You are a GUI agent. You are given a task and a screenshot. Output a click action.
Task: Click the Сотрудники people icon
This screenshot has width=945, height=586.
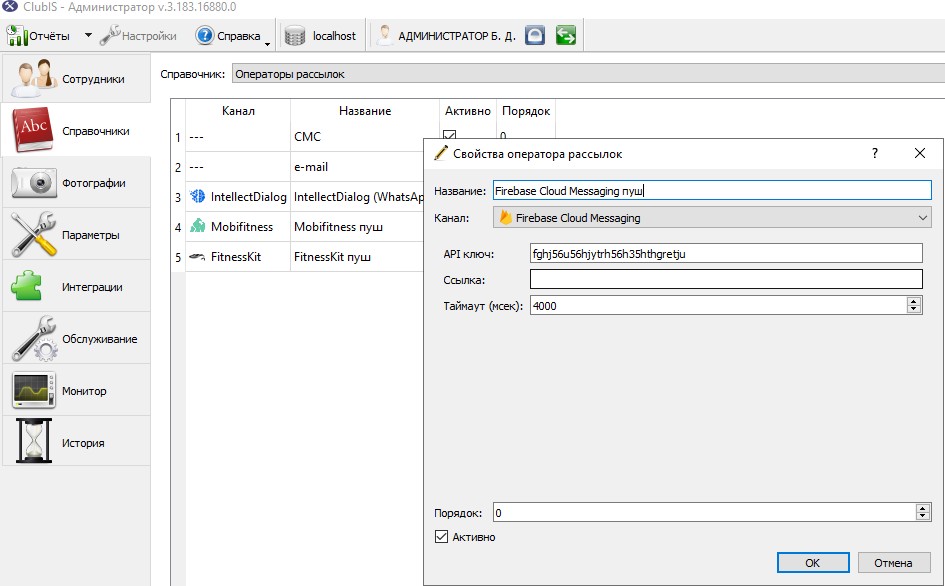tap(34, 78)
